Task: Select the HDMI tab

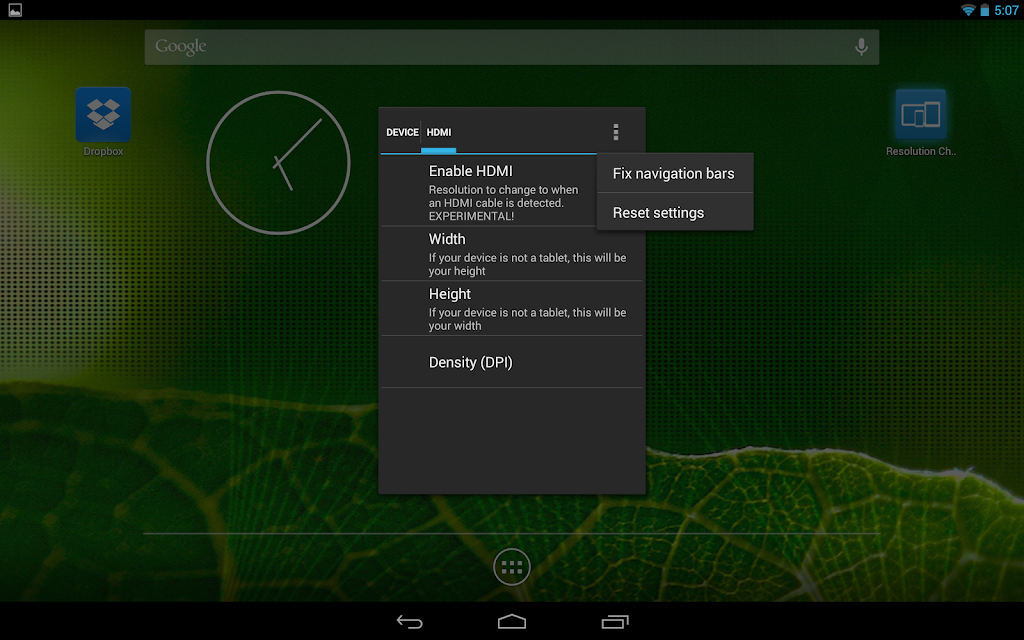Action: click(438, 133)
